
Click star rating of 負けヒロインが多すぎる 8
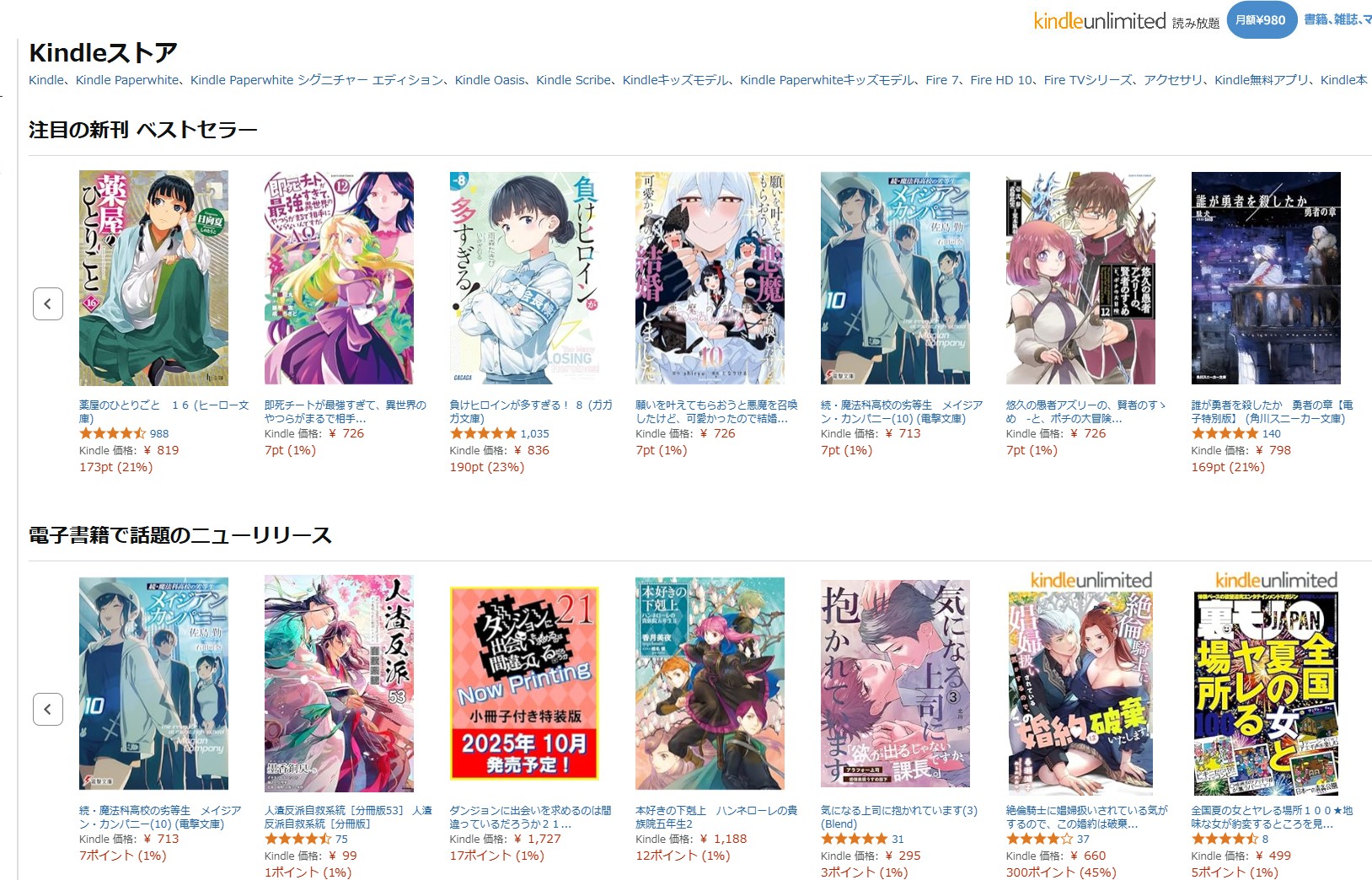[484, 433]
